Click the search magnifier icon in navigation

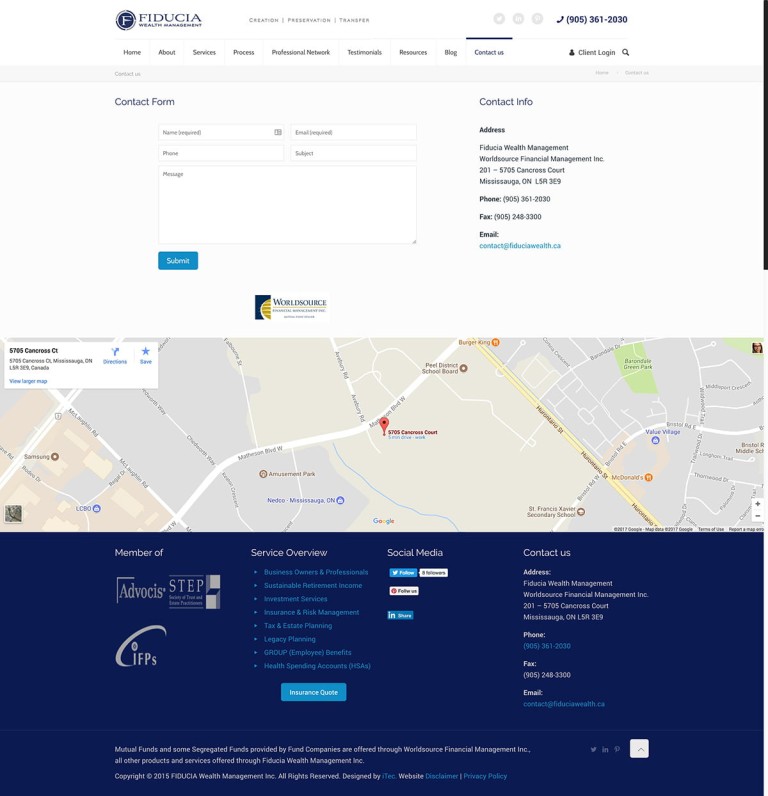pos(625,52)
